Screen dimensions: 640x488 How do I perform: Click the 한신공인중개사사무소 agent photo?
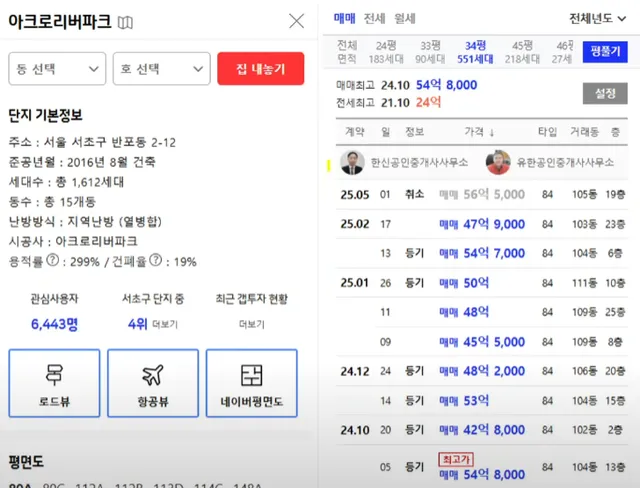click(352, 162)
